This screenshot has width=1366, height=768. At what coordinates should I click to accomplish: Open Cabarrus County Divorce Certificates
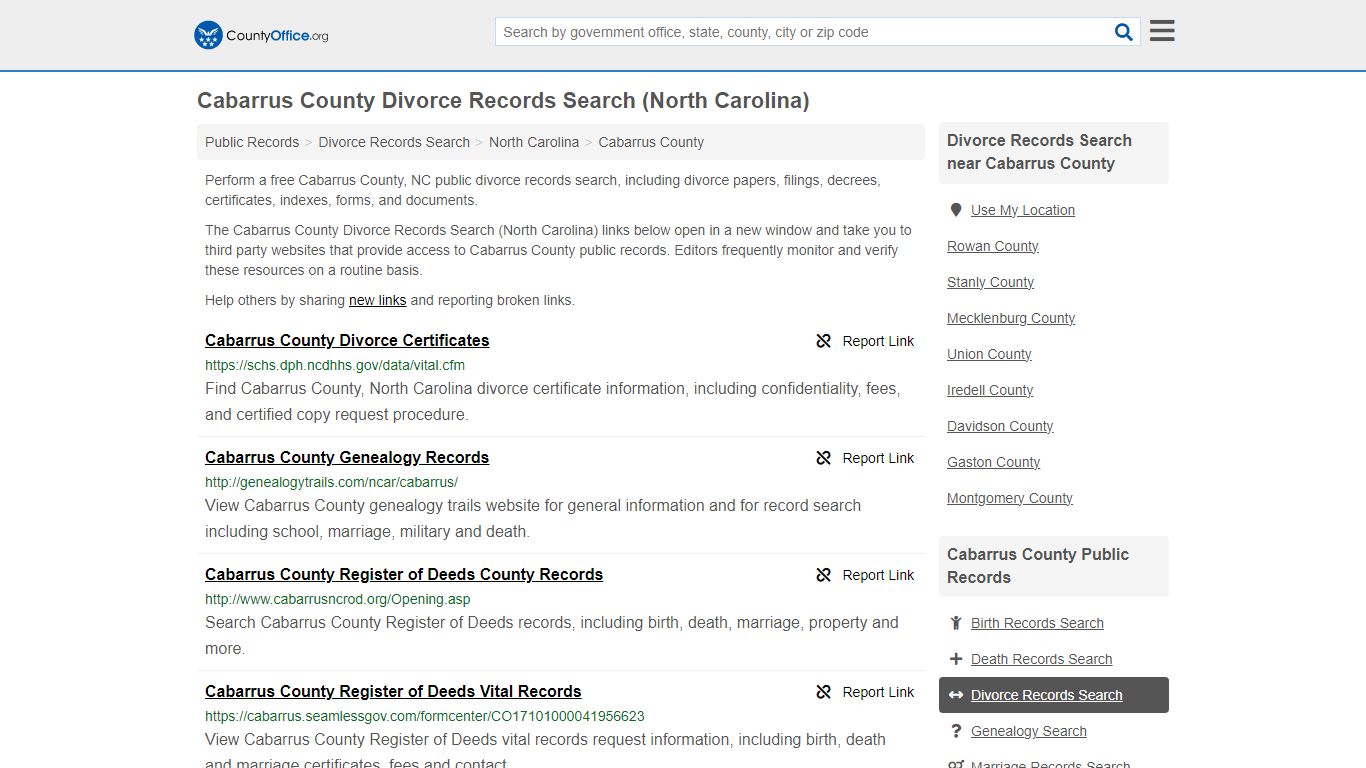click(x=347, y=340)
